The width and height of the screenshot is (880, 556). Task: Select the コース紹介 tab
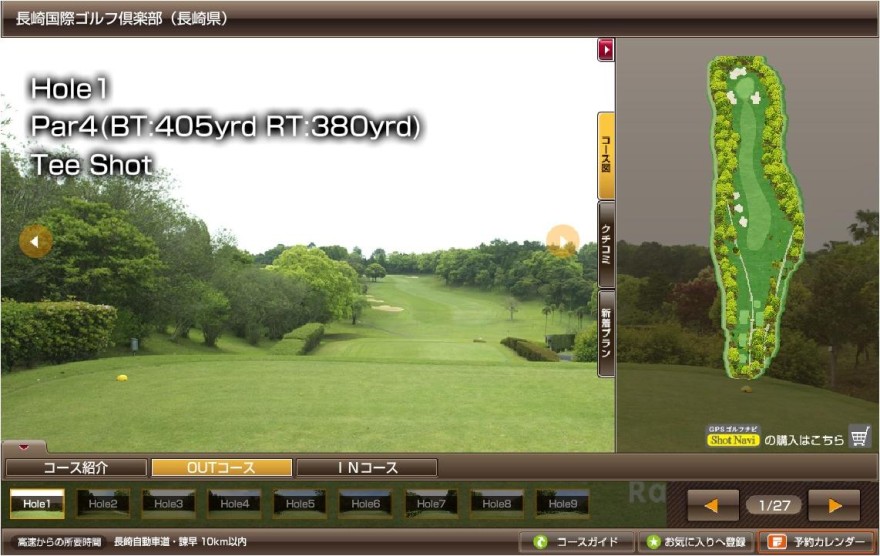[76, 468]
